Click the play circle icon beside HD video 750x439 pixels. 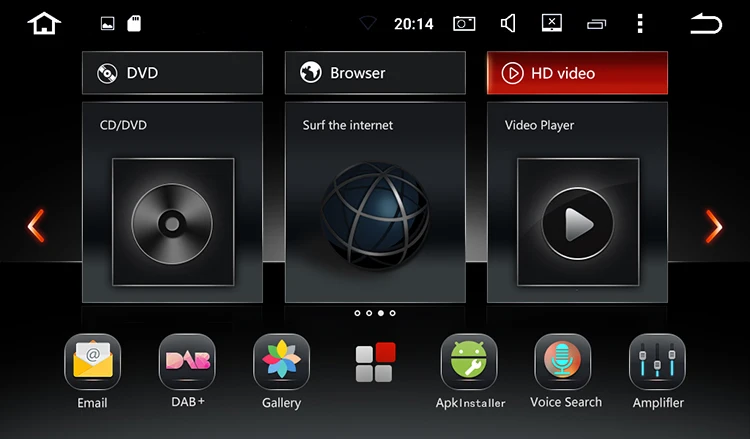pos(512,73)
